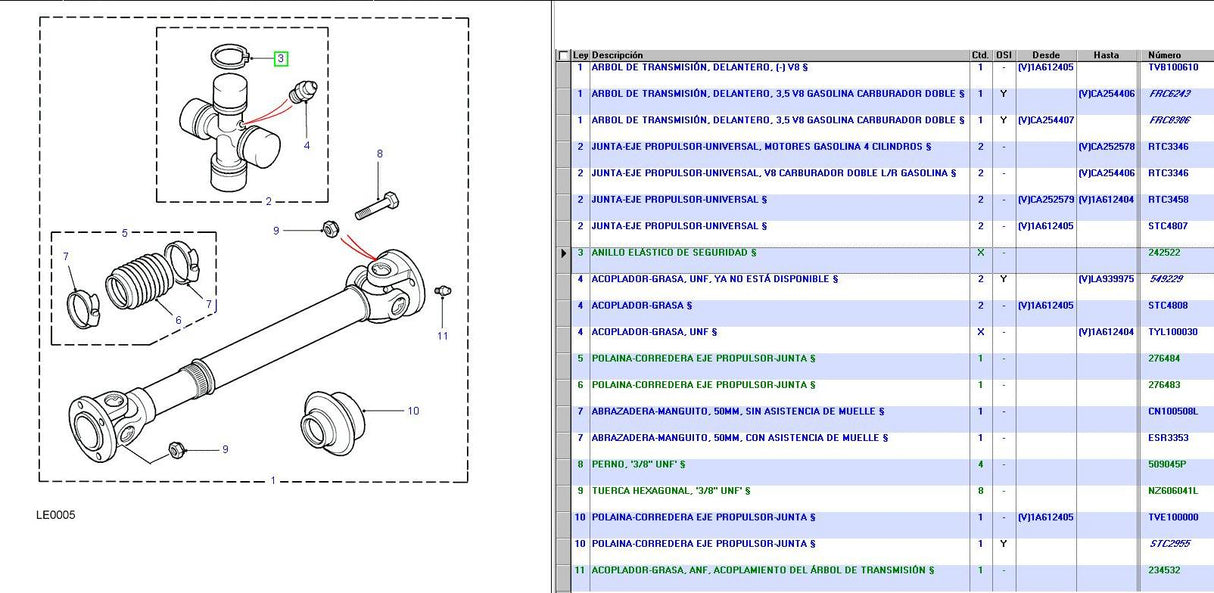Open part number TVB100610

[1173, 68]
